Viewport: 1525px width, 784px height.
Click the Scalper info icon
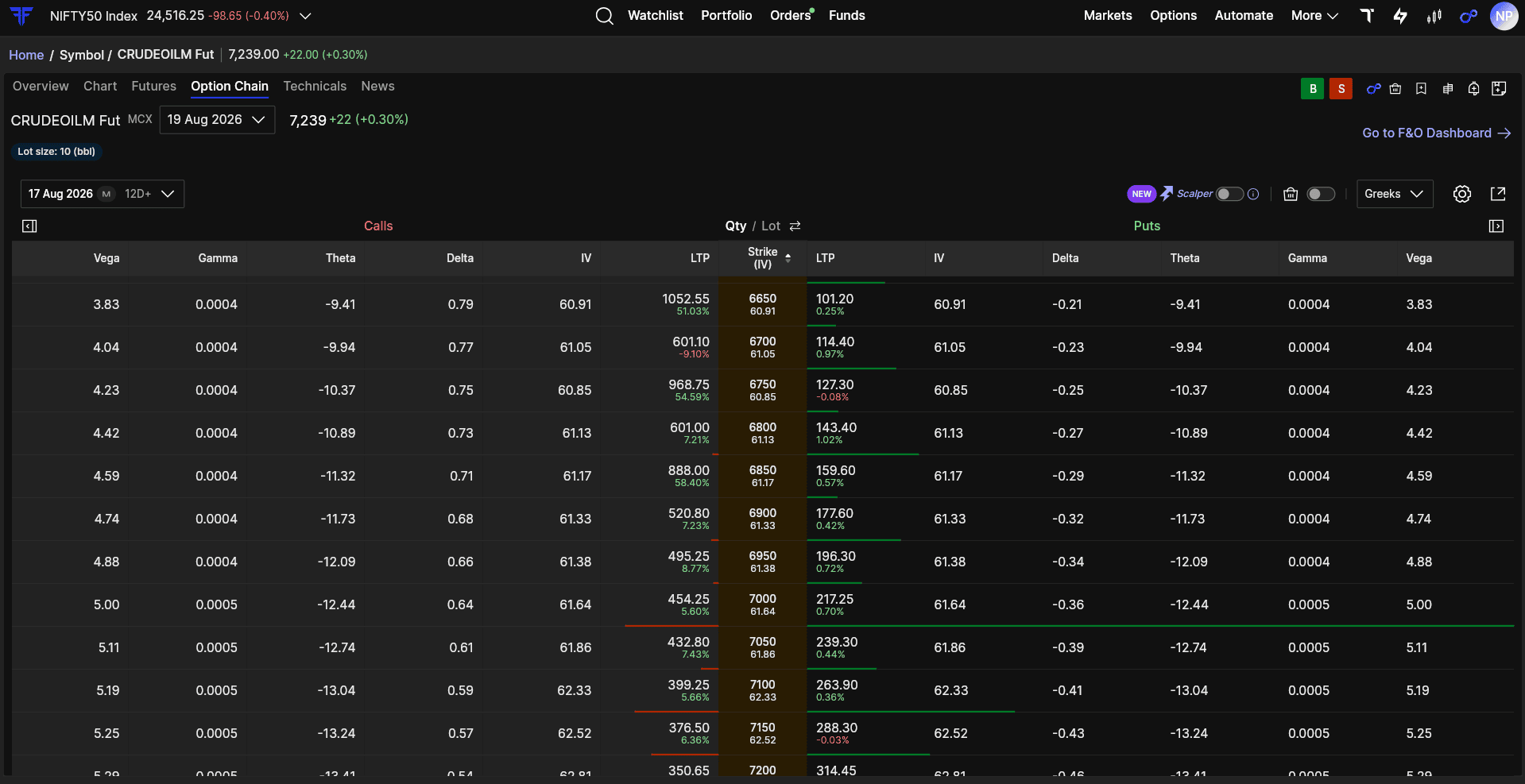pos(1253,194)
